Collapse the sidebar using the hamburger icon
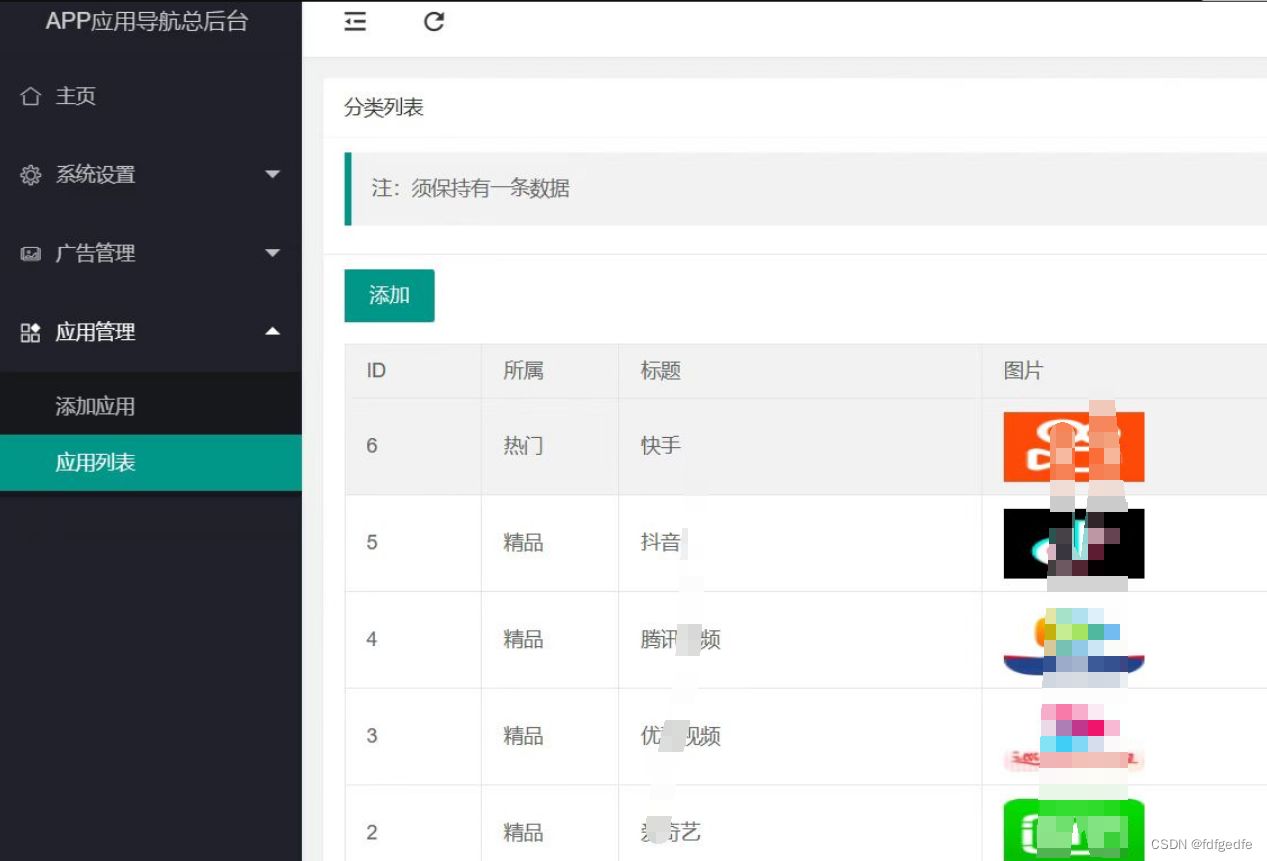1267x861 pixels. click(355, 21)
